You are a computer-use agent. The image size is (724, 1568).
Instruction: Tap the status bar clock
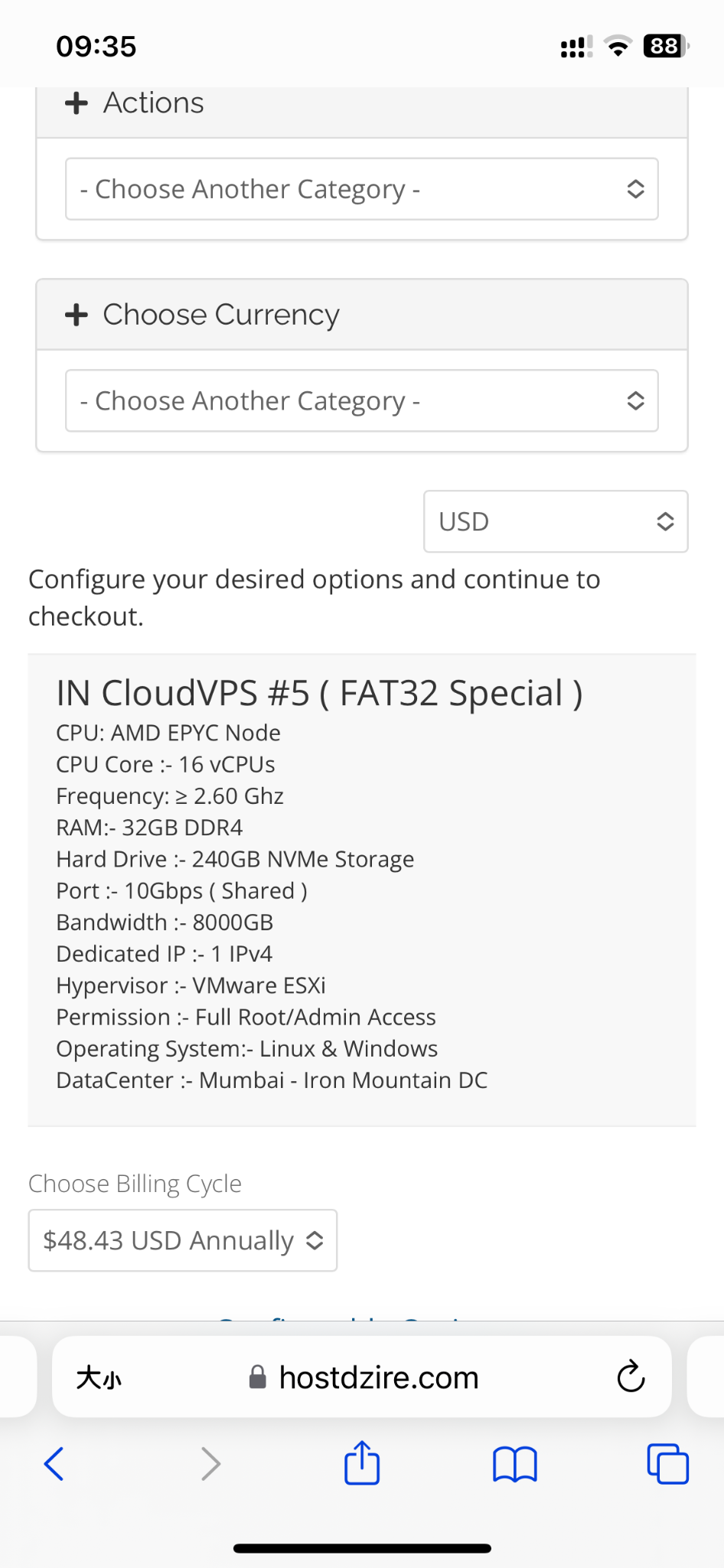pyautogui.click(x=96, y=47)
